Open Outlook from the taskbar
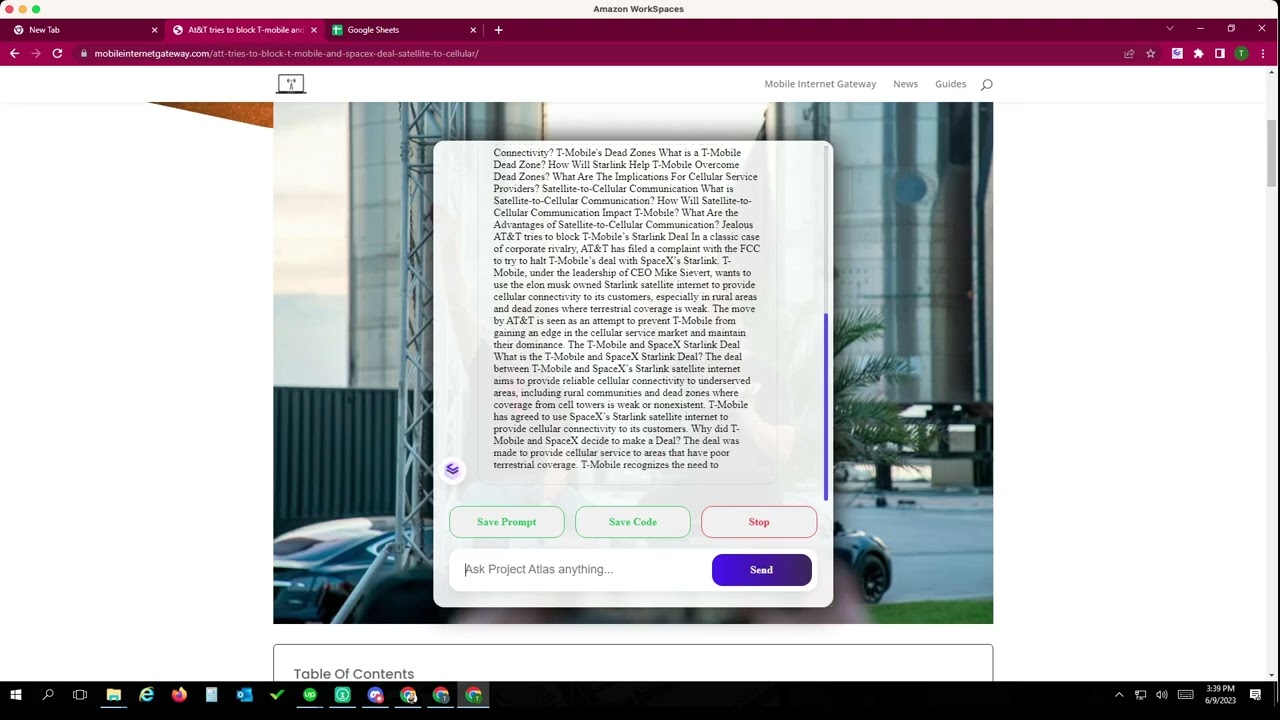The width and height of the screenshot is (1280, 720). [244, 695]
